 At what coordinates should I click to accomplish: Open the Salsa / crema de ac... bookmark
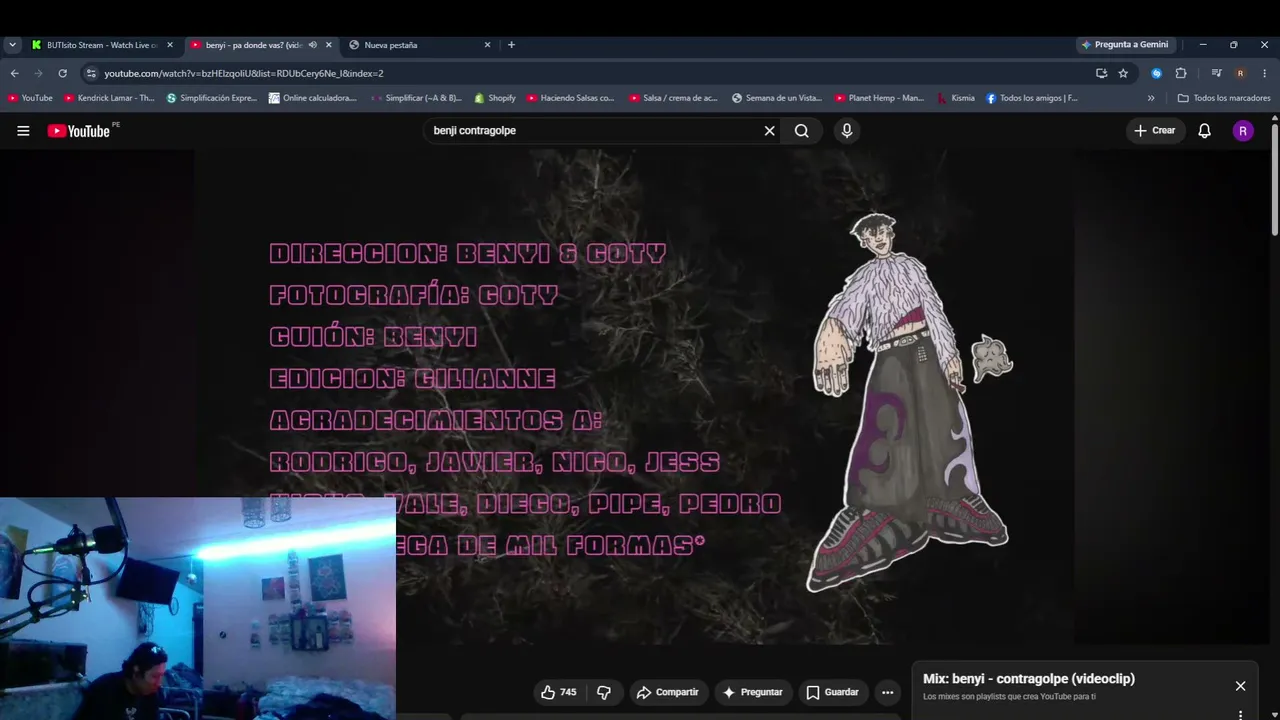pos(674,98)
